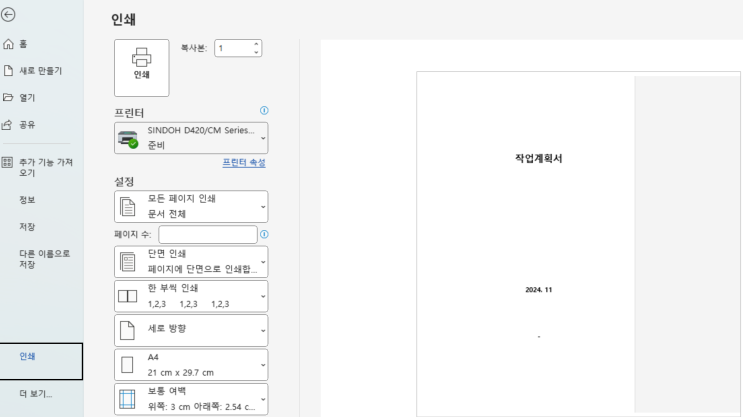Viewport: 743px width, 417px height.
Task: Open the 세로 방향 orientation dropdown
Action: (x=191, y=330)
